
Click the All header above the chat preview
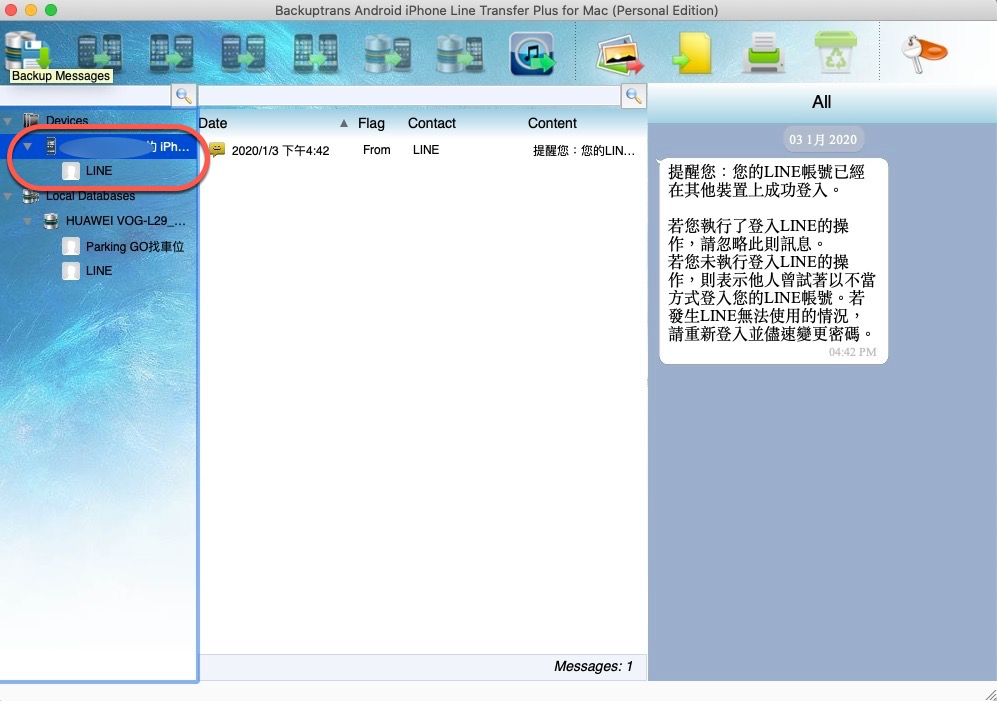point(822,102)
